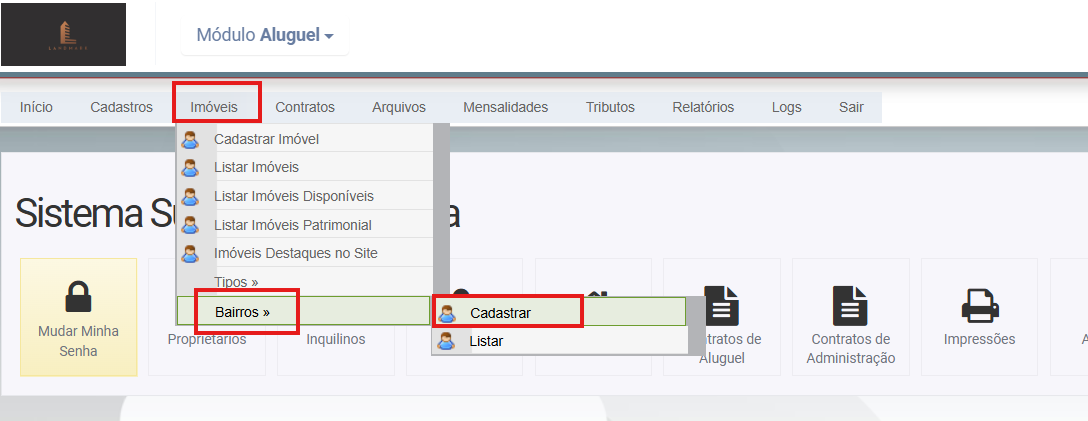Click the user icon beside Cadastrar Imóvel
The width and height of the screenshot is (1088, 421).
(190, 139)
